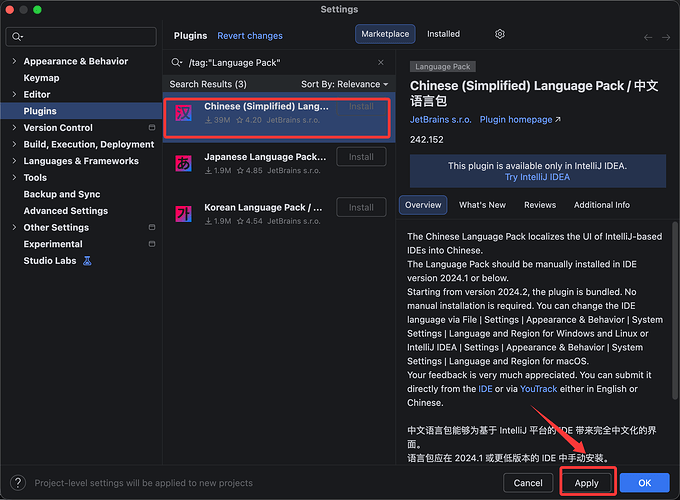Viewport: 680px width, 500px height.
Task: Expand the Tools tree node
Action: [x=14, y=177]
